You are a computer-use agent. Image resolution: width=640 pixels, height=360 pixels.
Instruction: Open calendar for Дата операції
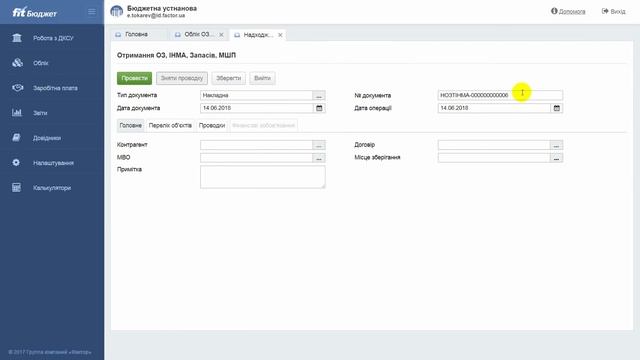tap(557, 108)
